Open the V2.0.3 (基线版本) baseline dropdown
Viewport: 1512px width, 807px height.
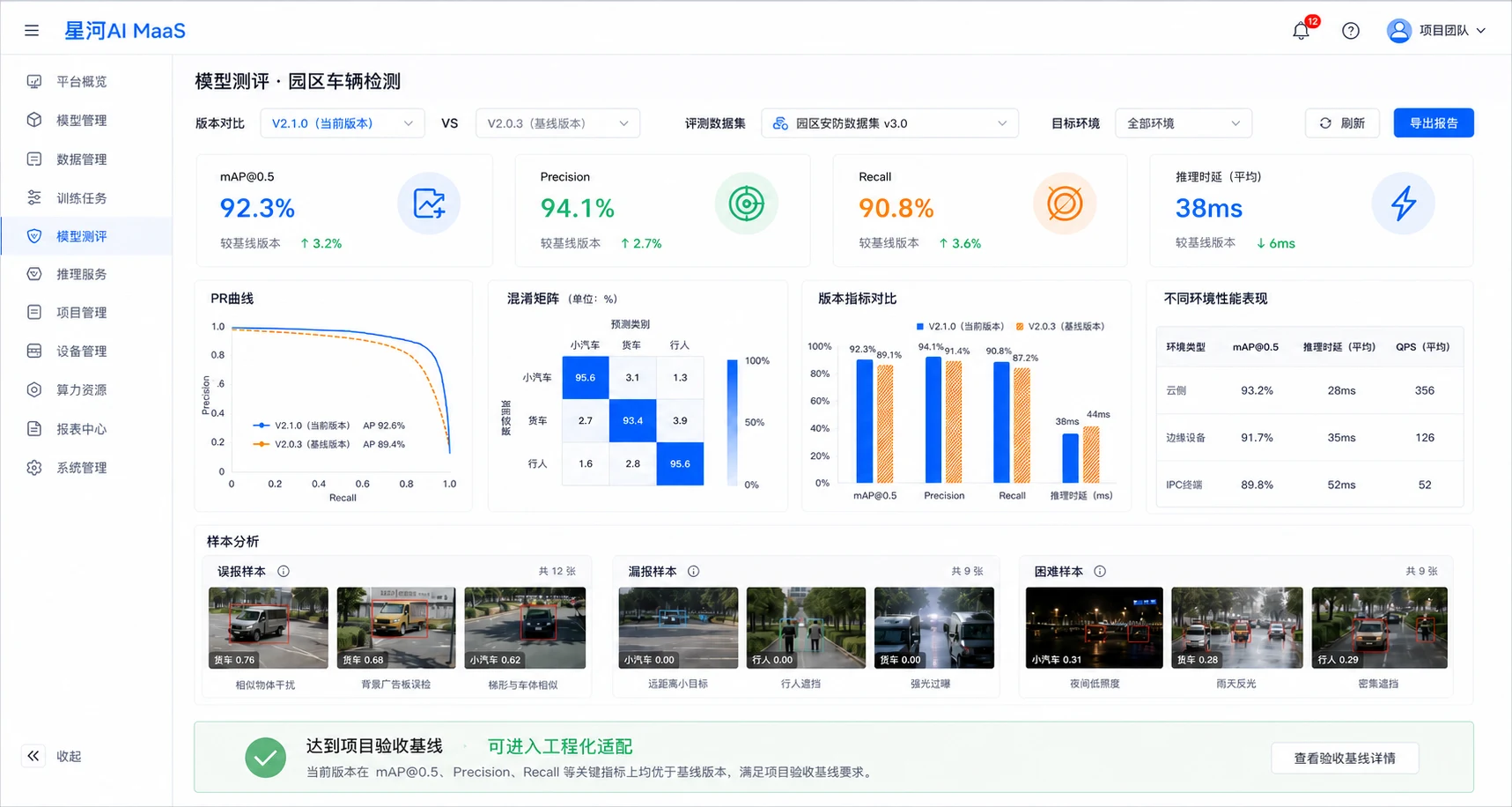(557, 123)
